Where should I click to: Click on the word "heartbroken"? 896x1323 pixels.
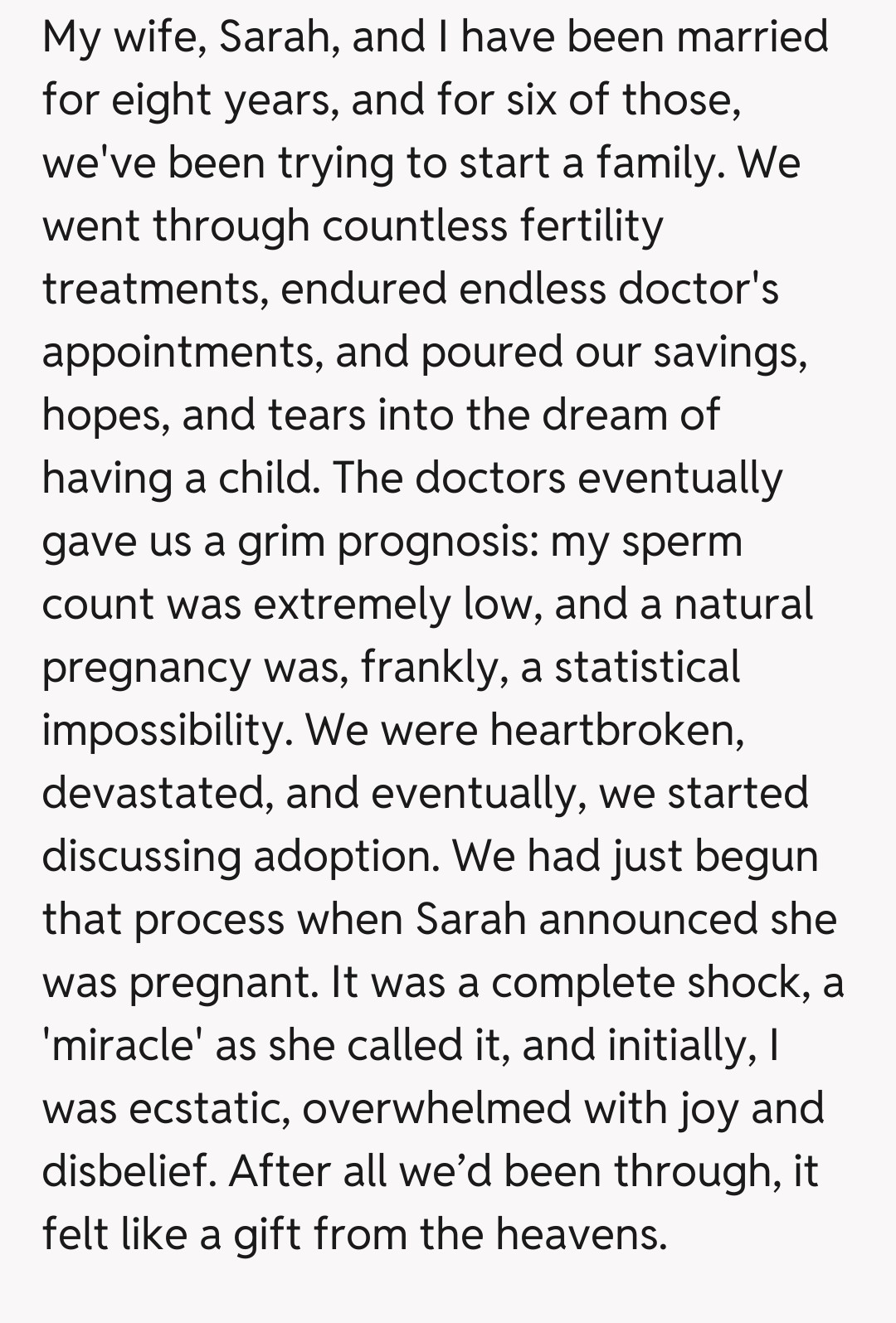point(616,730)
